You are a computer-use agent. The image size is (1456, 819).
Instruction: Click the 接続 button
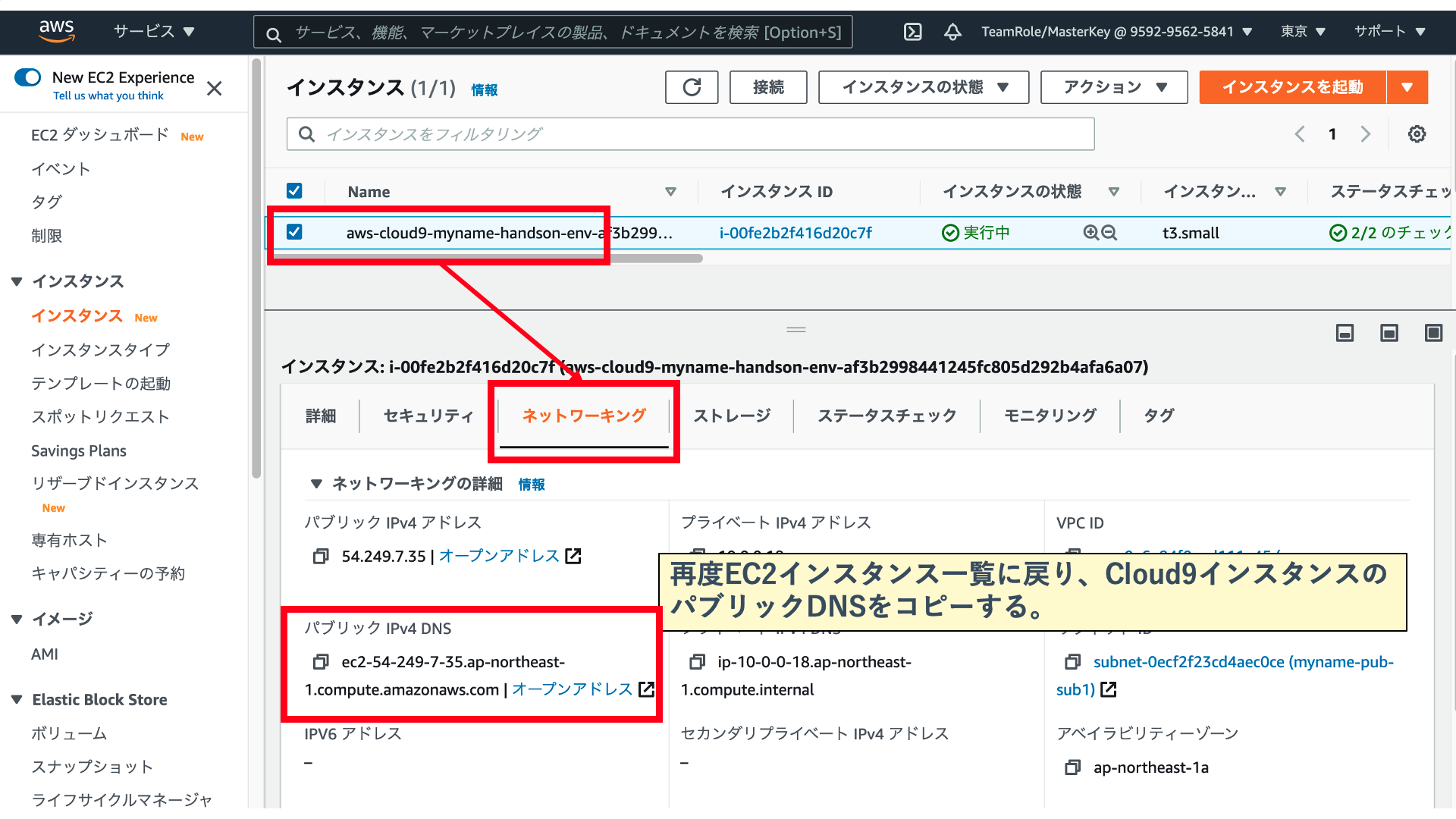click(768, 87)
